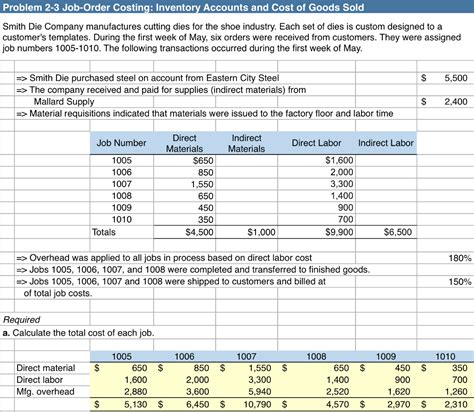Image resolution: width=474 pixels, height=412 pixels.
Task: Click job number 1006 in requisitions table
Action: coord(122,172)
